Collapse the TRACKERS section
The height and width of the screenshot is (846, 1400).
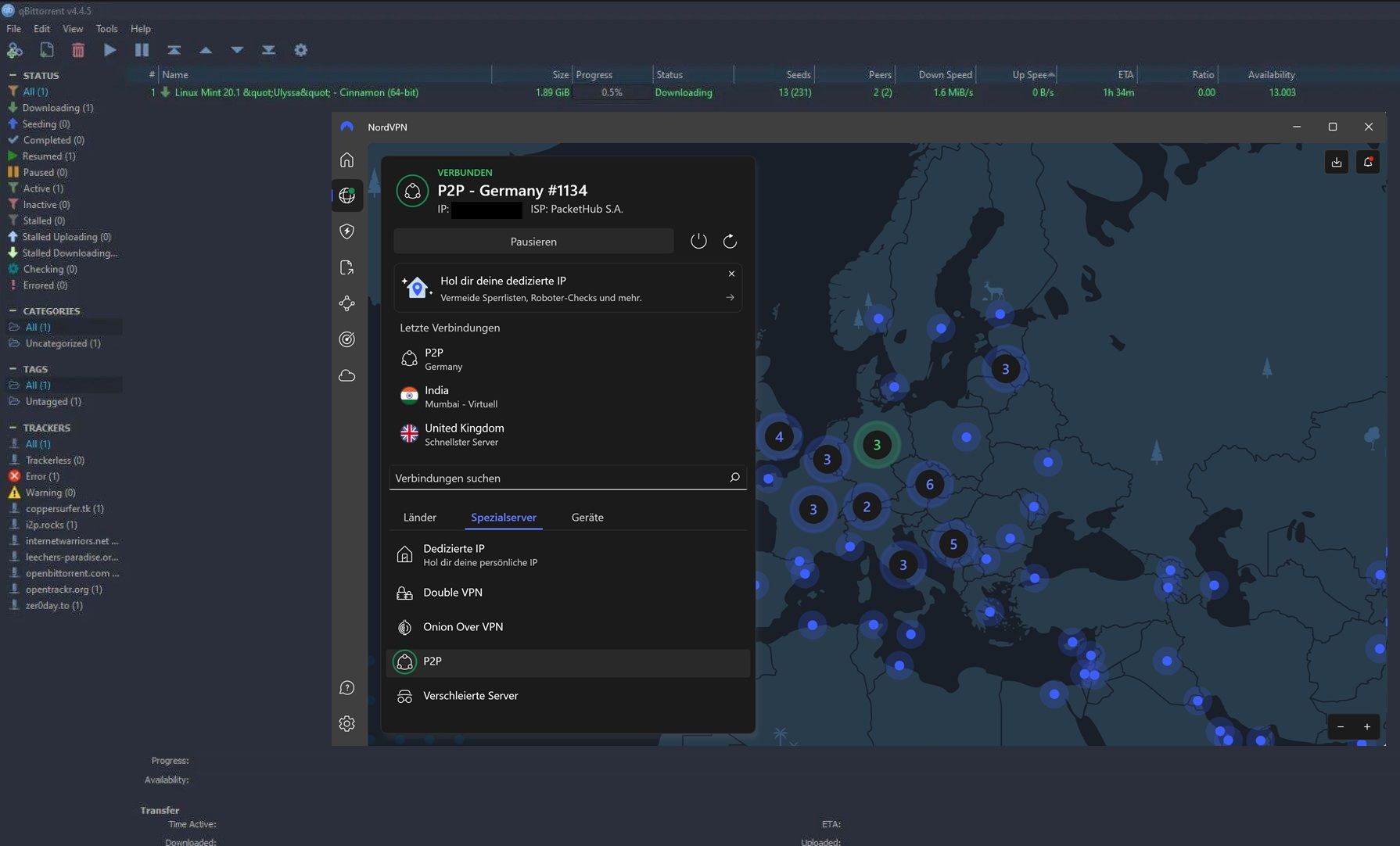pos(13,428)
